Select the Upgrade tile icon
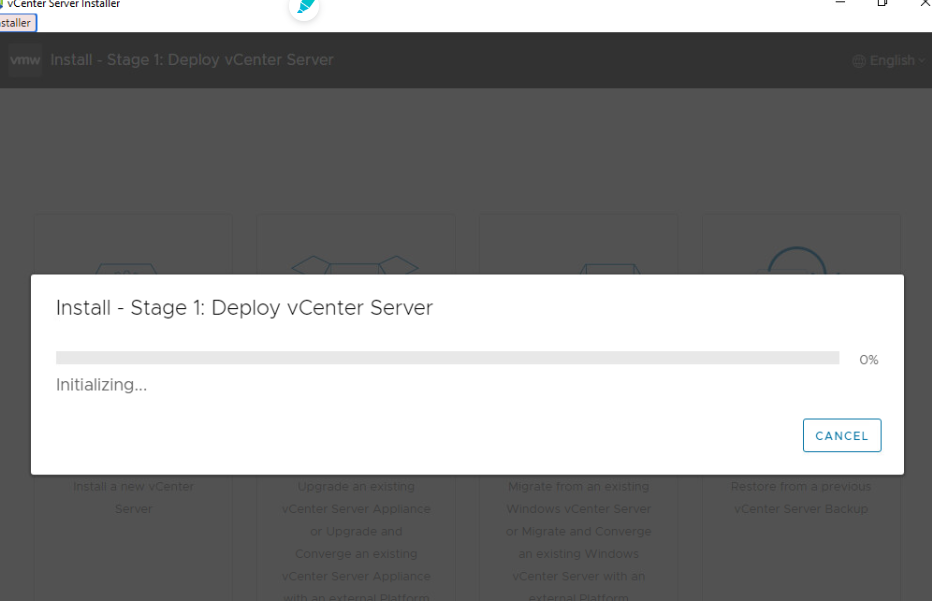This screenshot has height=601, width=932. click(356, 265)
